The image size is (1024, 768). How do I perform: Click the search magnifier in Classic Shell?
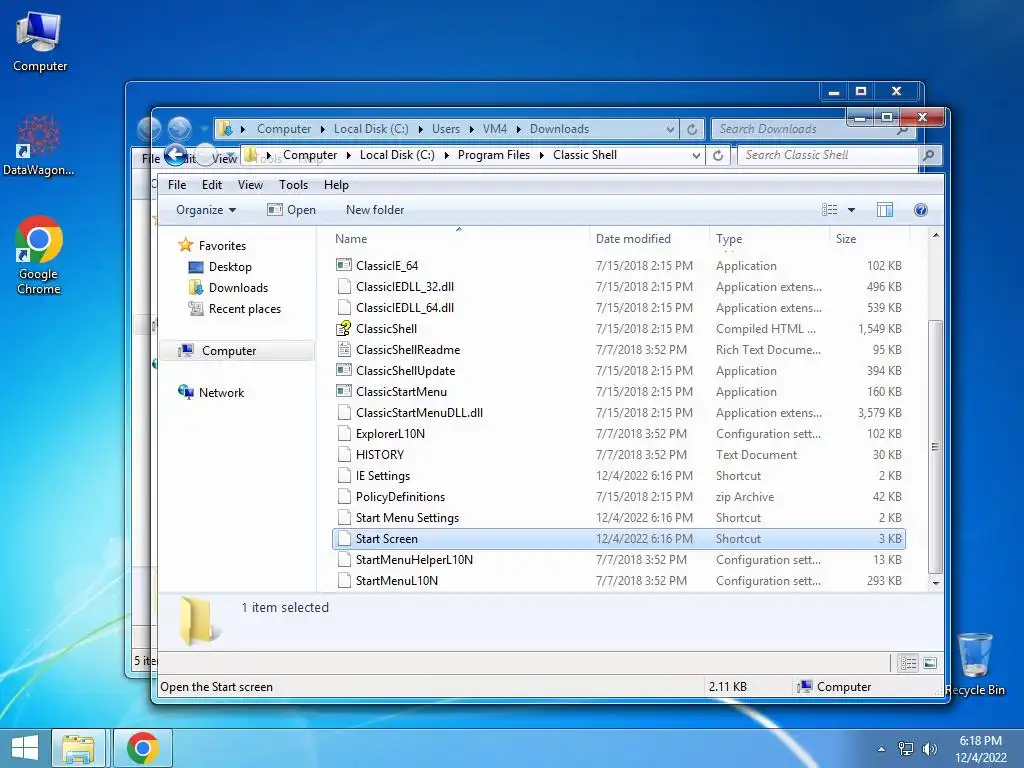(x=928, y=155)
